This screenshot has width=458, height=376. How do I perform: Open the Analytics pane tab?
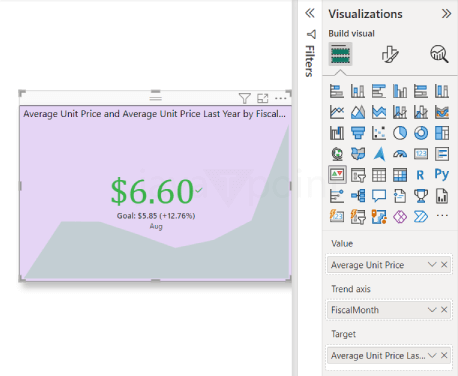tap(439, 54)
